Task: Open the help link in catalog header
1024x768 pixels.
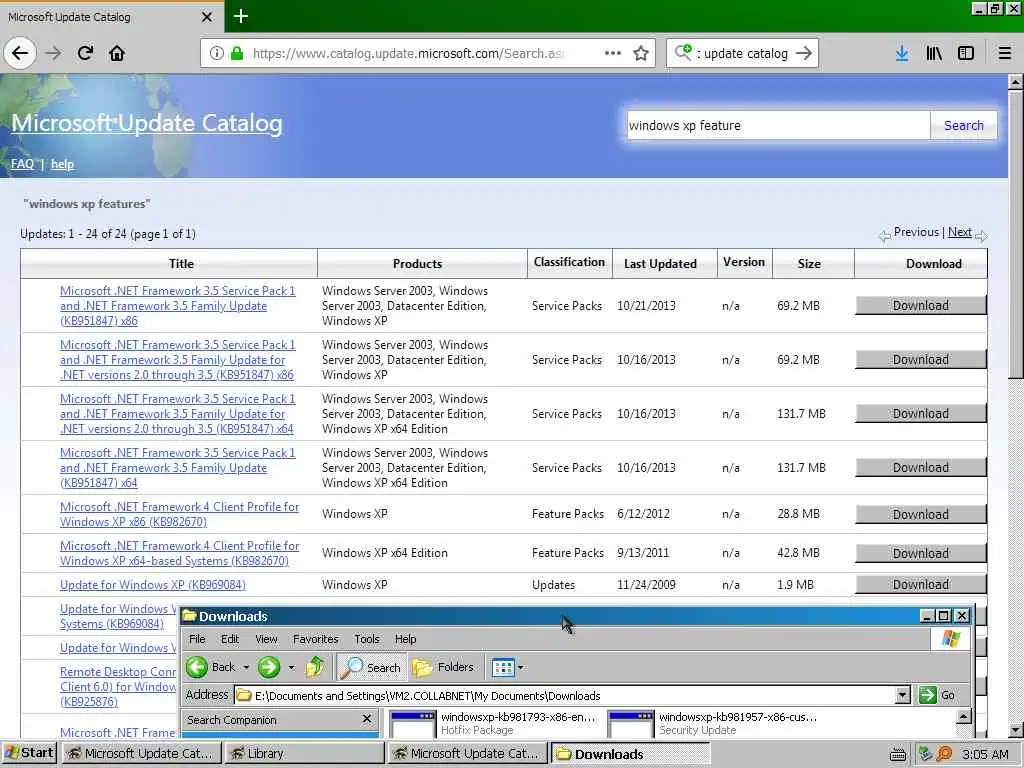Action: pyautogui.click(x=62, y=164)
